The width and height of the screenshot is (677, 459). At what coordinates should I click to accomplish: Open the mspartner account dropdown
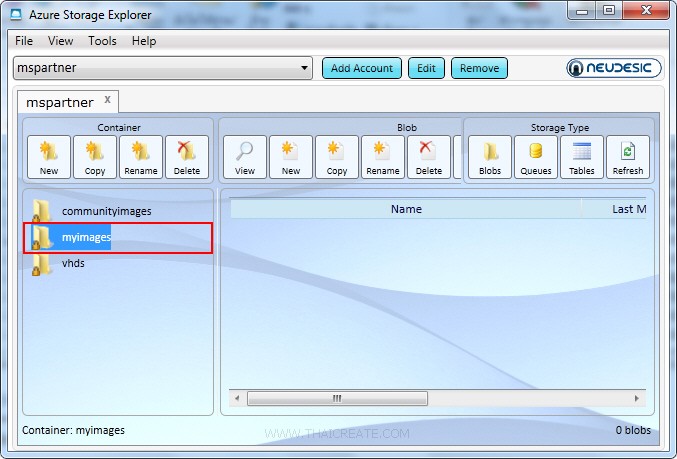coord(162,68)
